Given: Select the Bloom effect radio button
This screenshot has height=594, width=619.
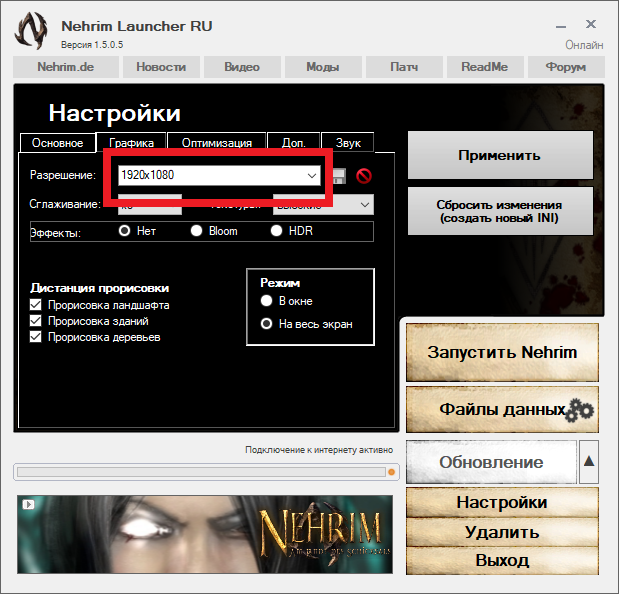Looking at the screenshot, I should tap(197, 231).
